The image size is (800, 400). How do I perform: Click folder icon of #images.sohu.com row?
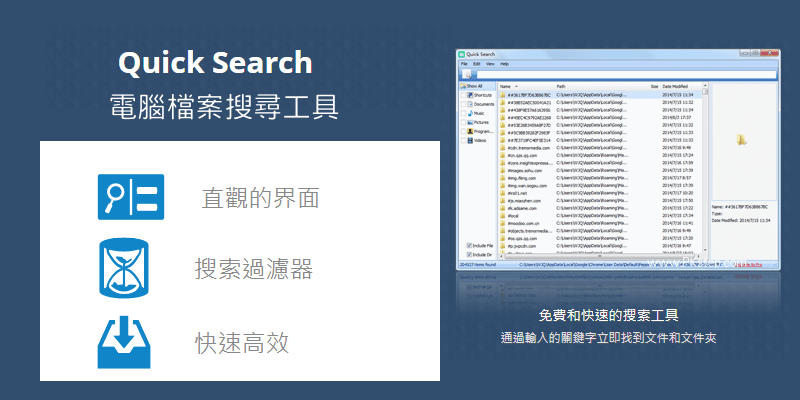(x=503, y=170)
